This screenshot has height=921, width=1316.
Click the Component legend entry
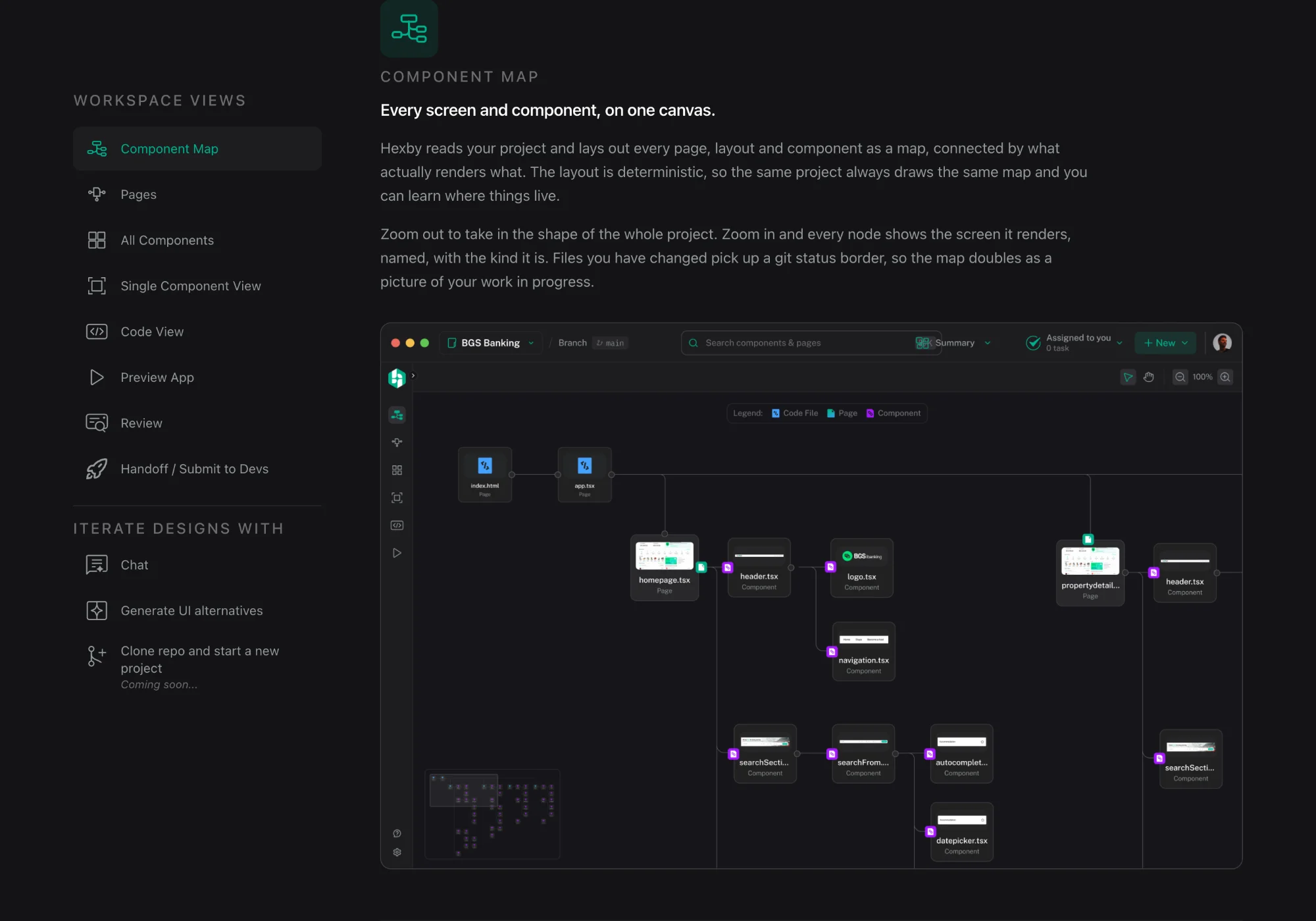[x=893, y=413]
